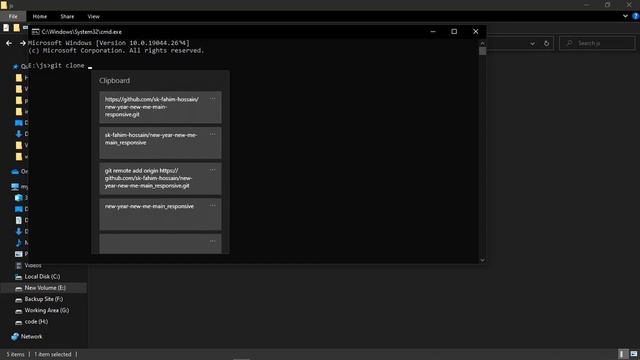
Task: Open code (H:) drive
Action: click(36, 322)
